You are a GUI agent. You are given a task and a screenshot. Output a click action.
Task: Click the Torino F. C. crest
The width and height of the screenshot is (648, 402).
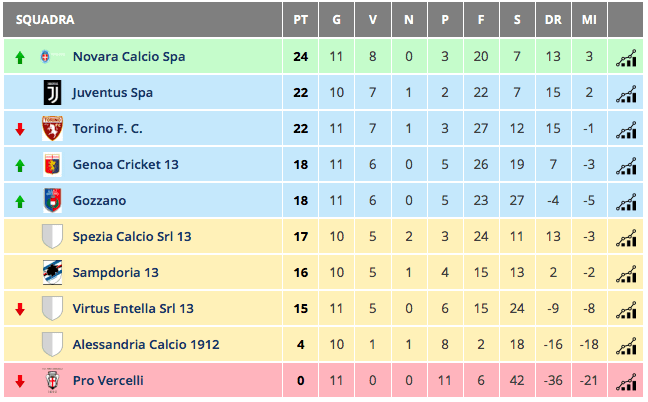(51, 129)
